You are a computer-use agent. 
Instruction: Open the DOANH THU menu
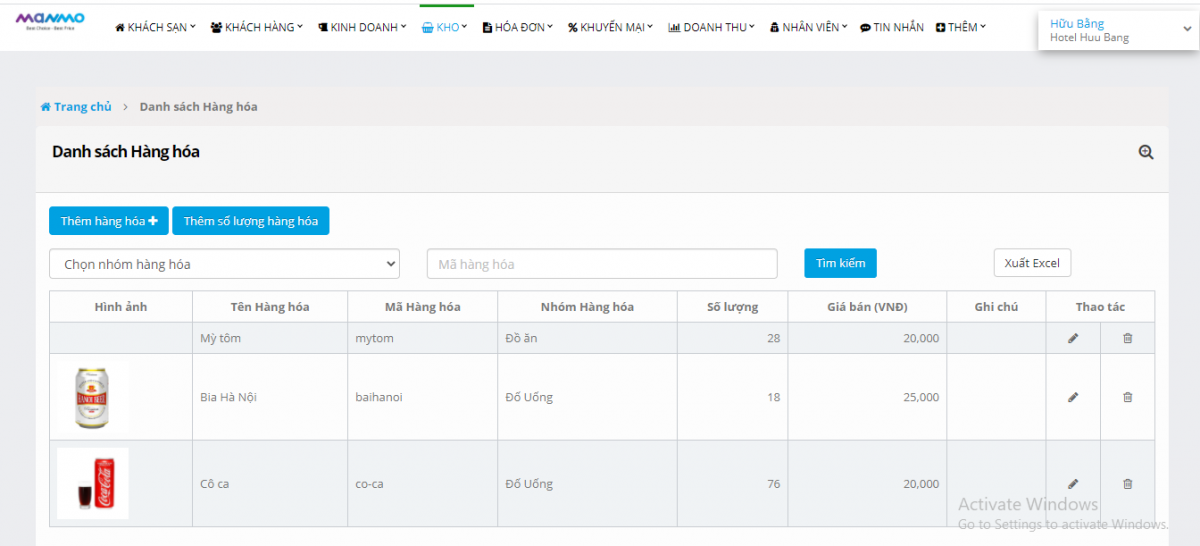711,28
